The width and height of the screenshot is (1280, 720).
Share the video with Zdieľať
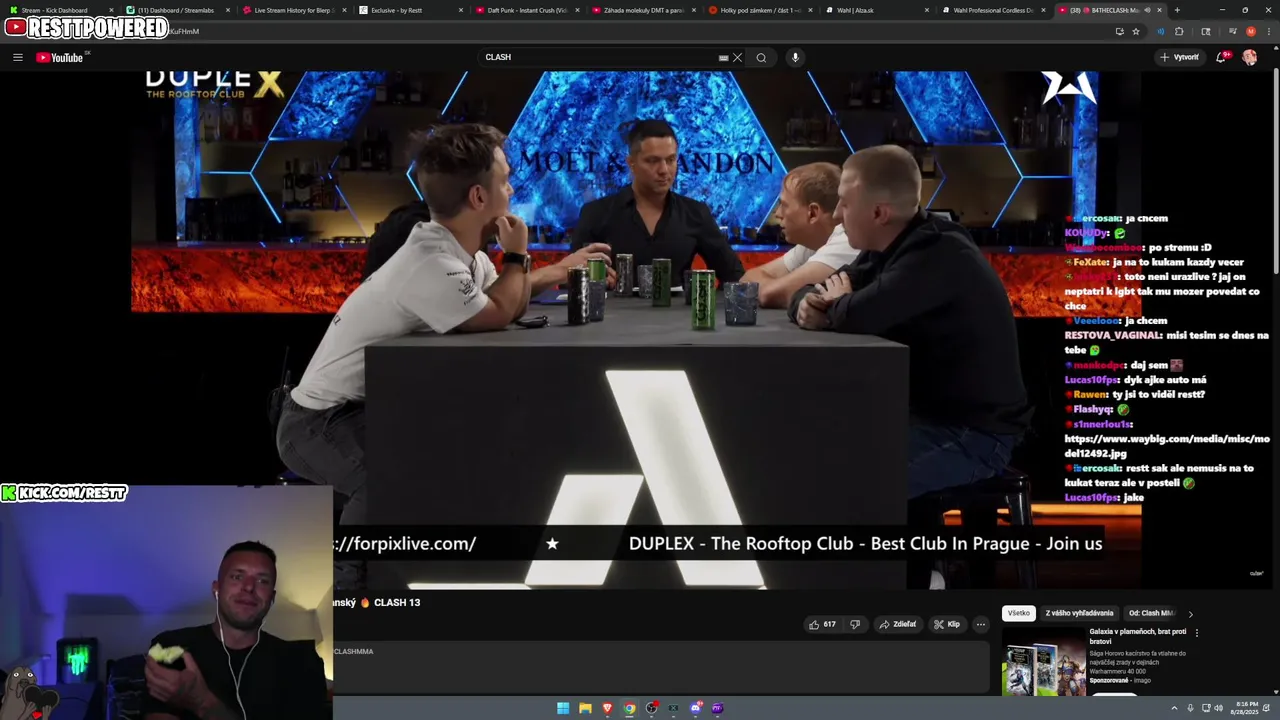(x=897, y=624)
